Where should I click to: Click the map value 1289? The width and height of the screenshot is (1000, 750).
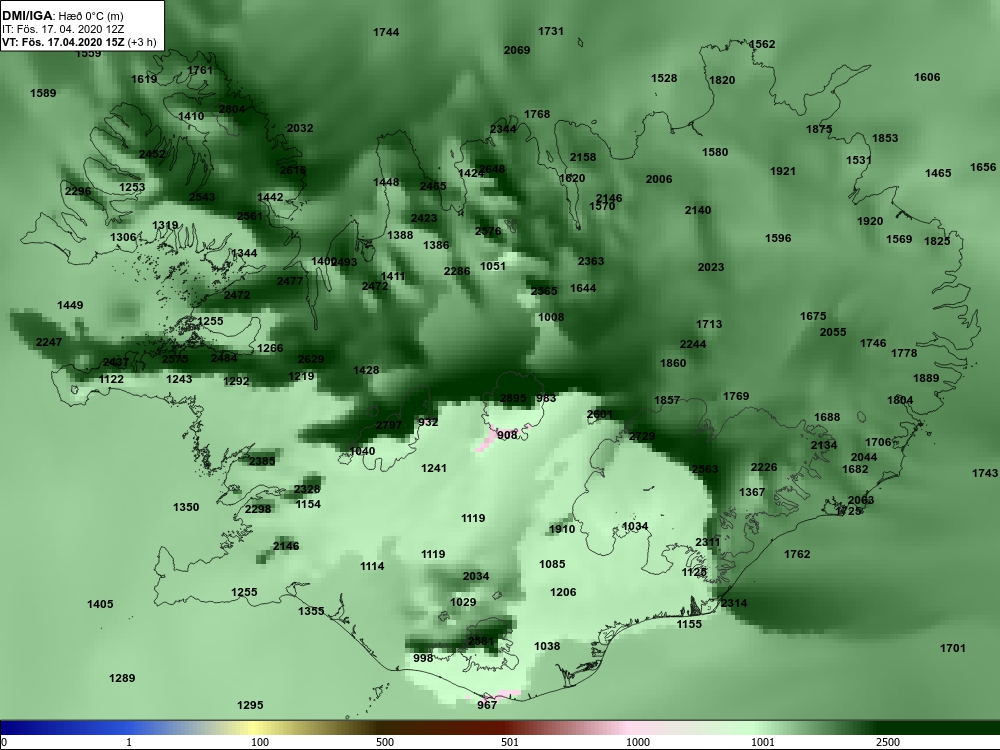[122, 678]
